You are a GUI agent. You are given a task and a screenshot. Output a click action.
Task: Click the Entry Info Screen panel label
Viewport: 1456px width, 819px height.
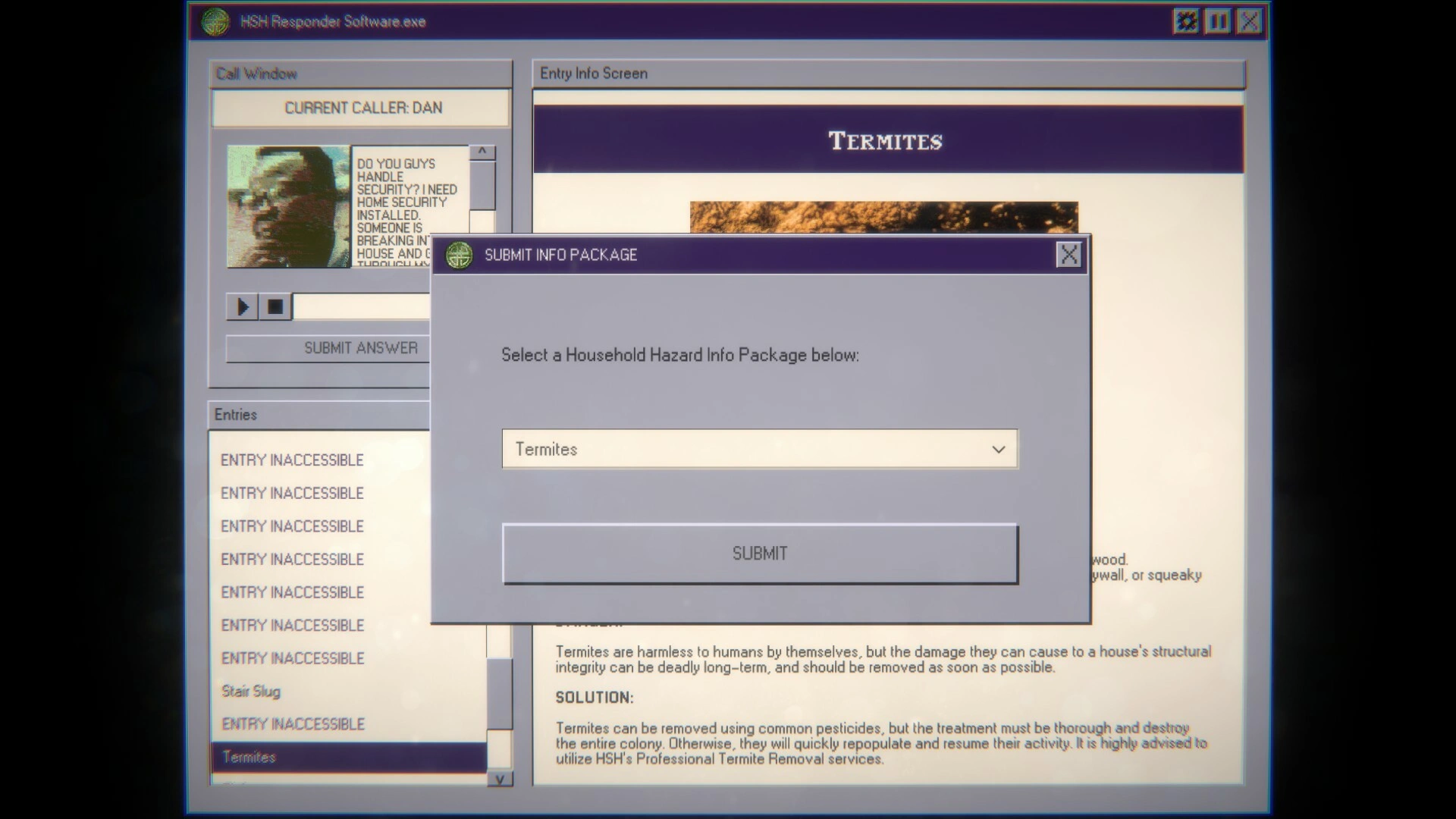(594, 72)
